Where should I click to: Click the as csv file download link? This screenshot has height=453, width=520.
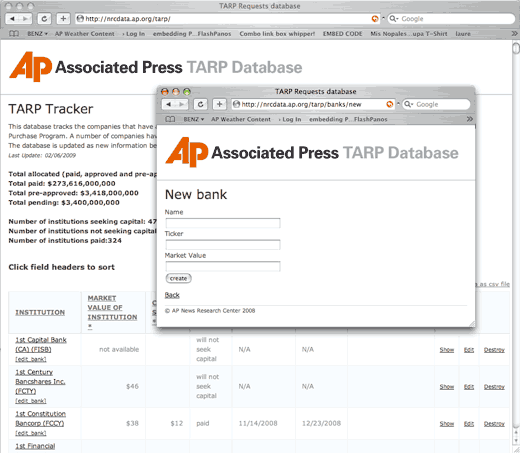(493, 284)
